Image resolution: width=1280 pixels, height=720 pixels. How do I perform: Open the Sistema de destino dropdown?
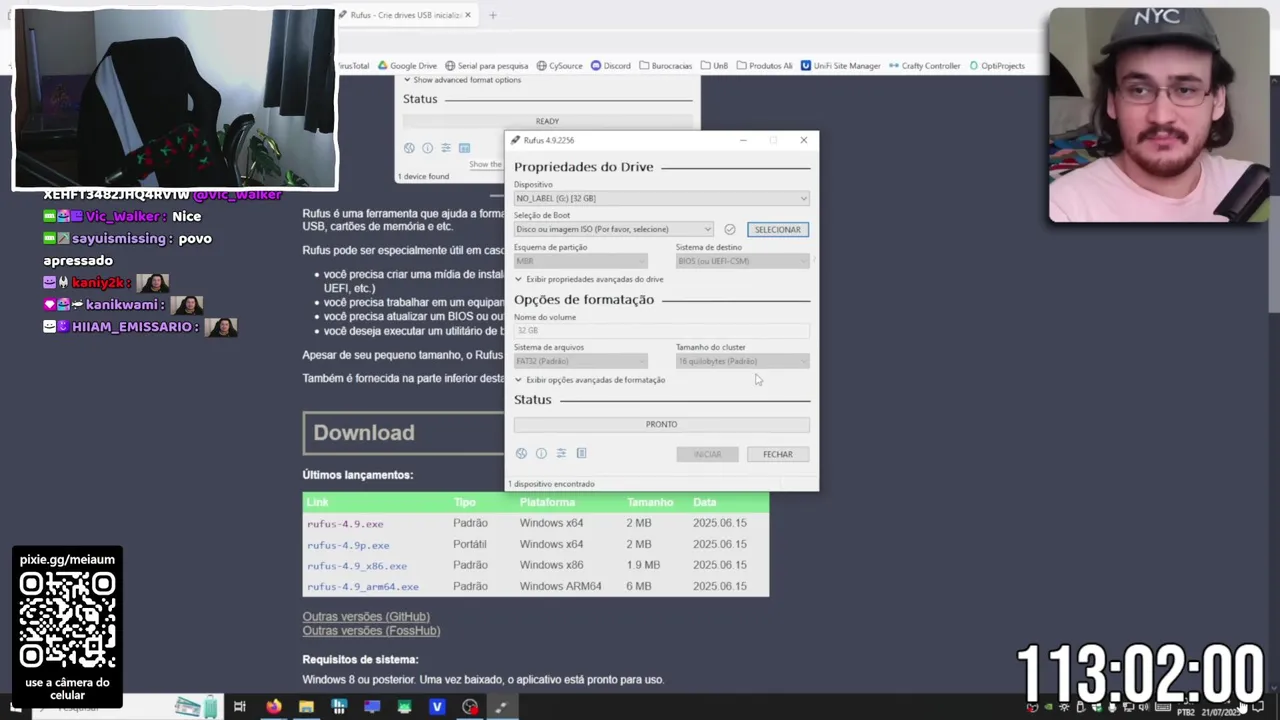742,261
